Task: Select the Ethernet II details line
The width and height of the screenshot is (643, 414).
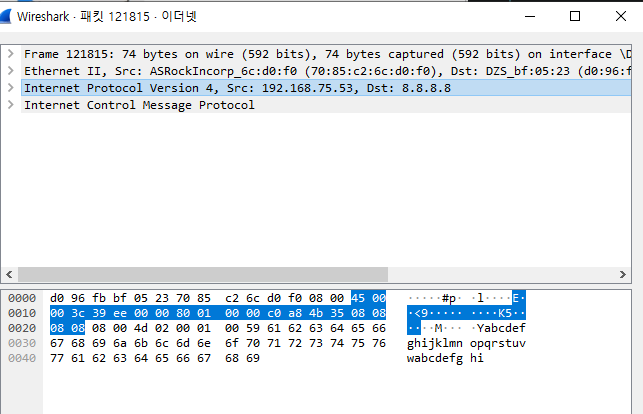Action: point(326,71)
